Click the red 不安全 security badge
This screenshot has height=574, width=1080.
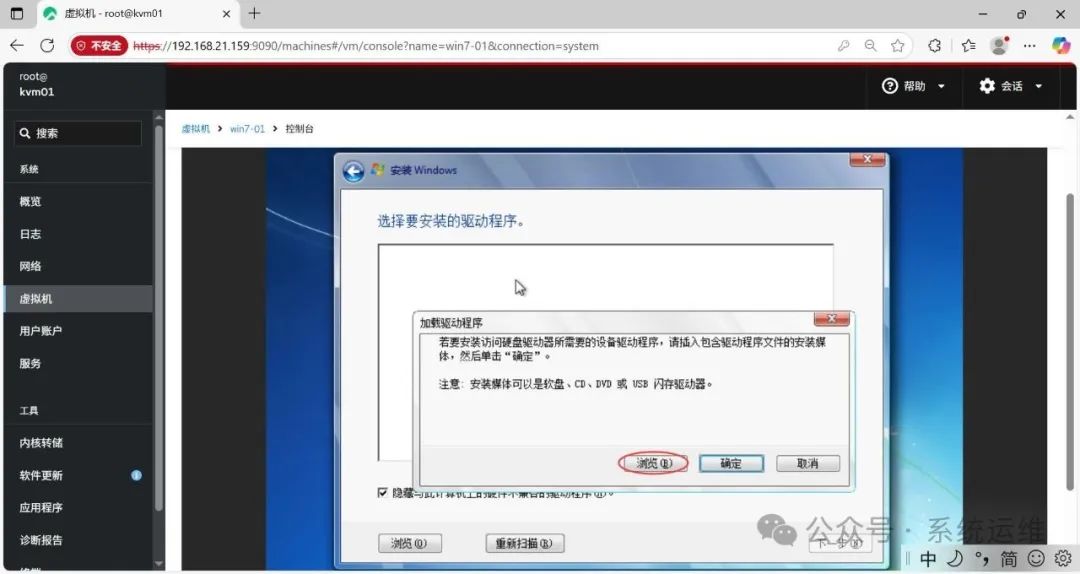(99, 45)
